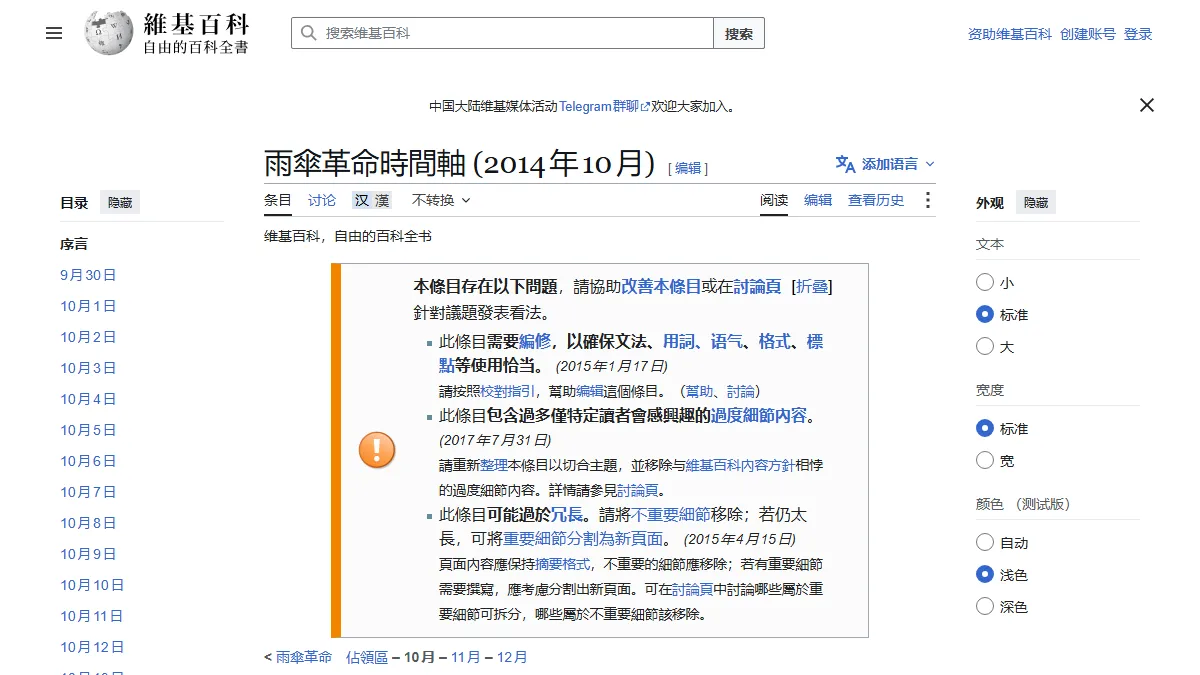This screenshot has width=1200, height=675.
Task: Jump to 10月11日 section
Action: [x=92, y=616]
